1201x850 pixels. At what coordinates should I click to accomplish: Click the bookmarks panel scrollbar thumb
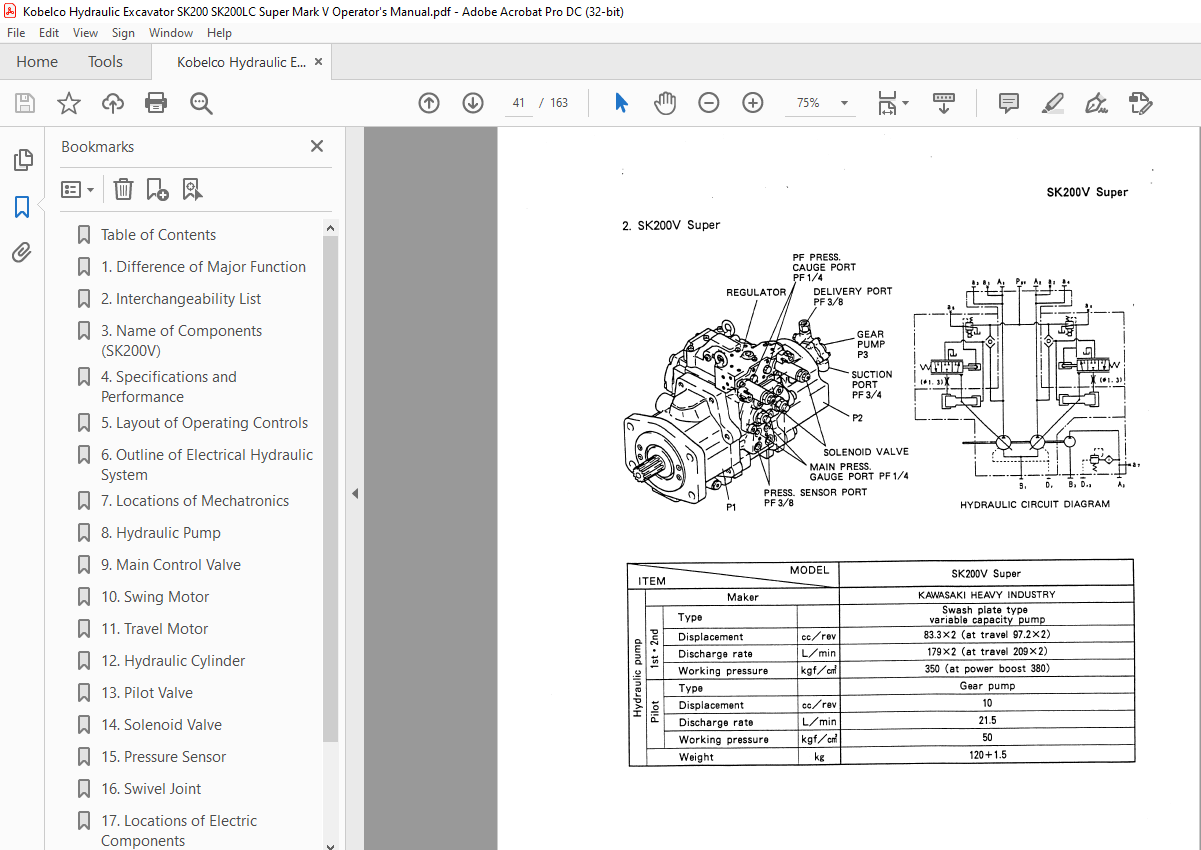tap(330, 488)
